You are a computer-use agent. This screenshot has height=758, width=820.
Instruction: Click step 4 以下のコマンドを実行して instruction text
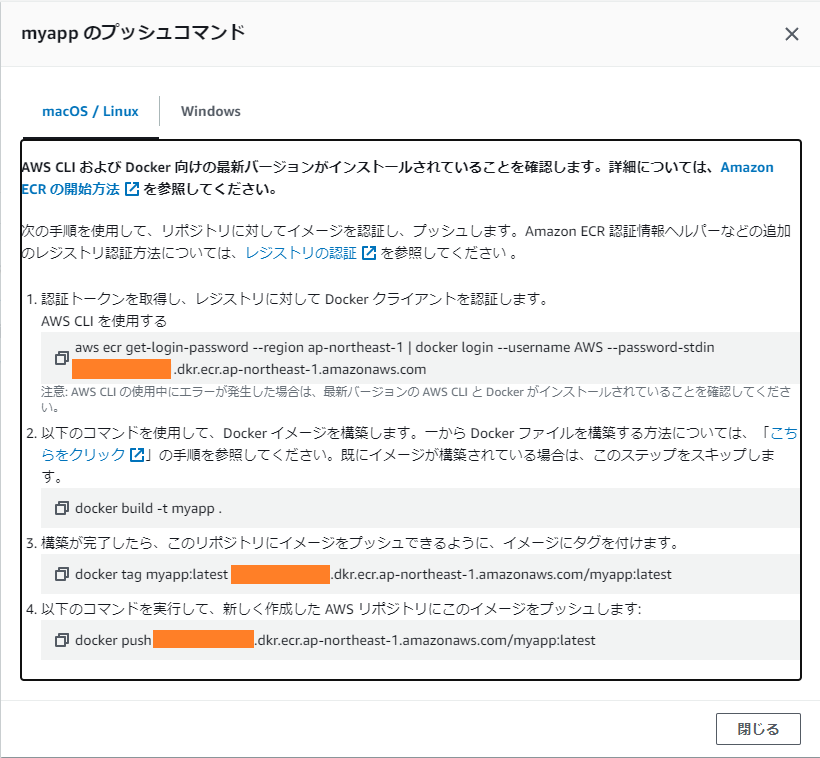point(341,609)
